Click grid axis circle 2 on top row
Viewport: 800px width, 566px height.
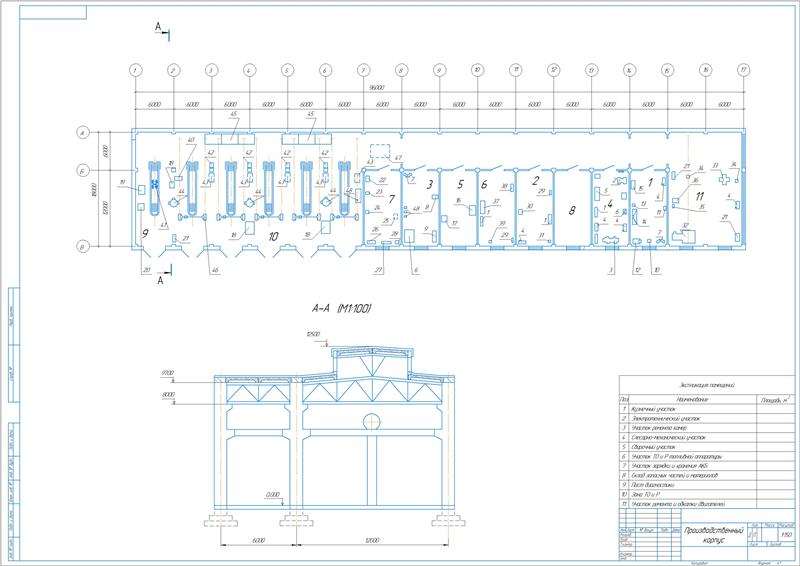tap(173, 70)
